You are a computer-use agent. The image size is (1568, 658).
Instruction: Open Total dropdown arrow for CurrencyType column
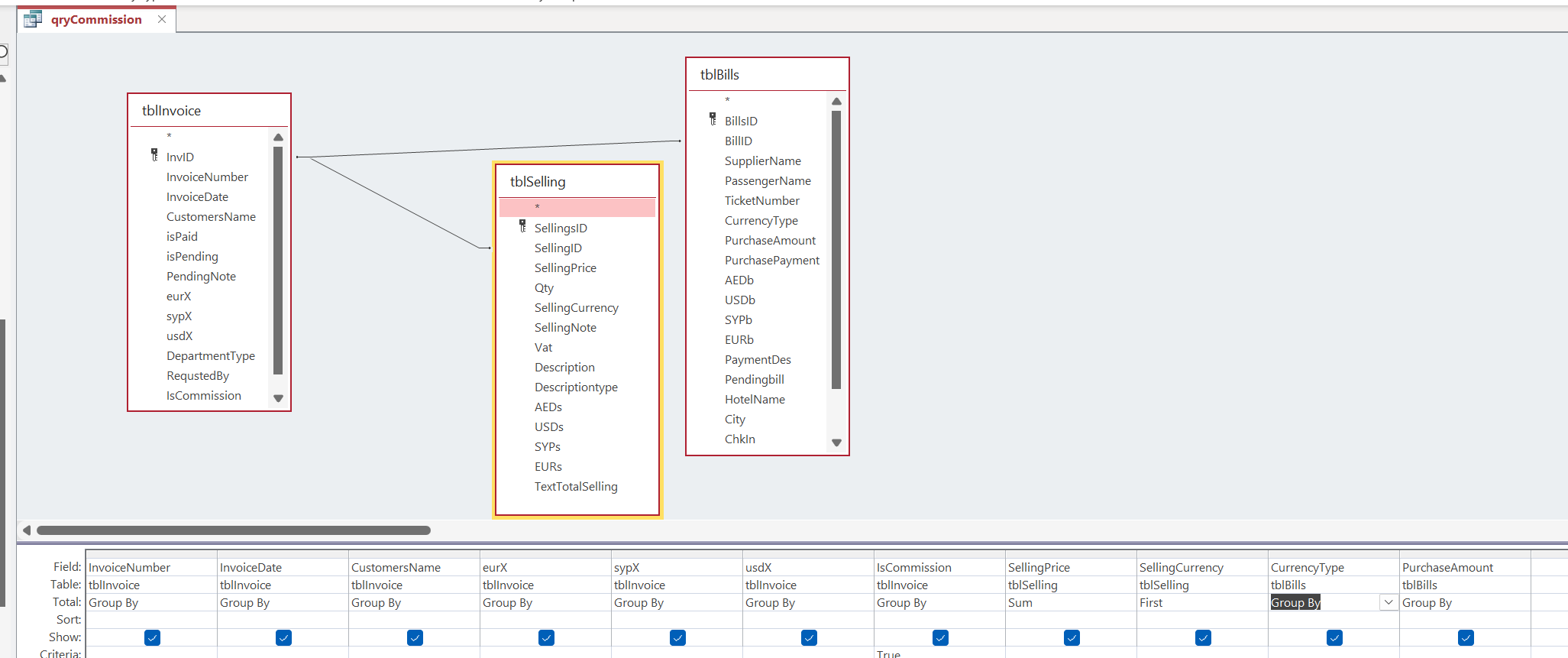pos(1389,602)
